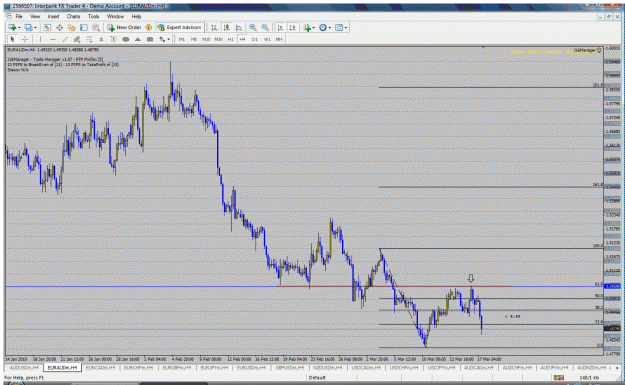This screenshot has height=385, width=625.
Task: Click the New Order button
Action: (x=124, y=28)
